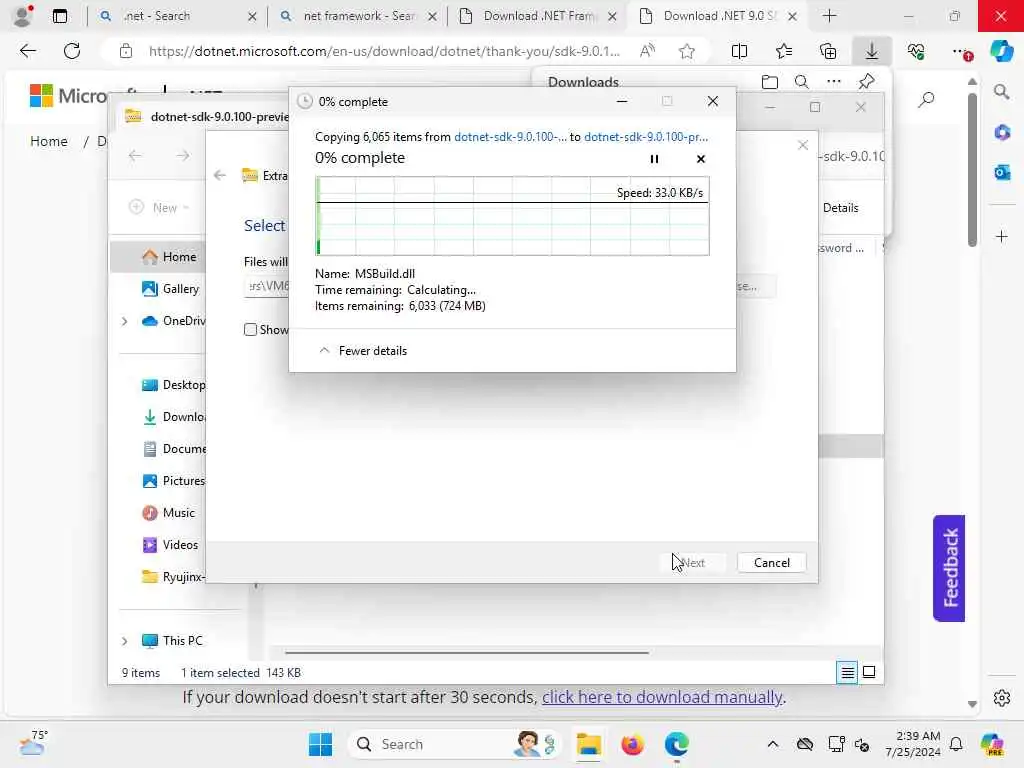
Task: Open Downloads toolbar button
Action: 872,51
